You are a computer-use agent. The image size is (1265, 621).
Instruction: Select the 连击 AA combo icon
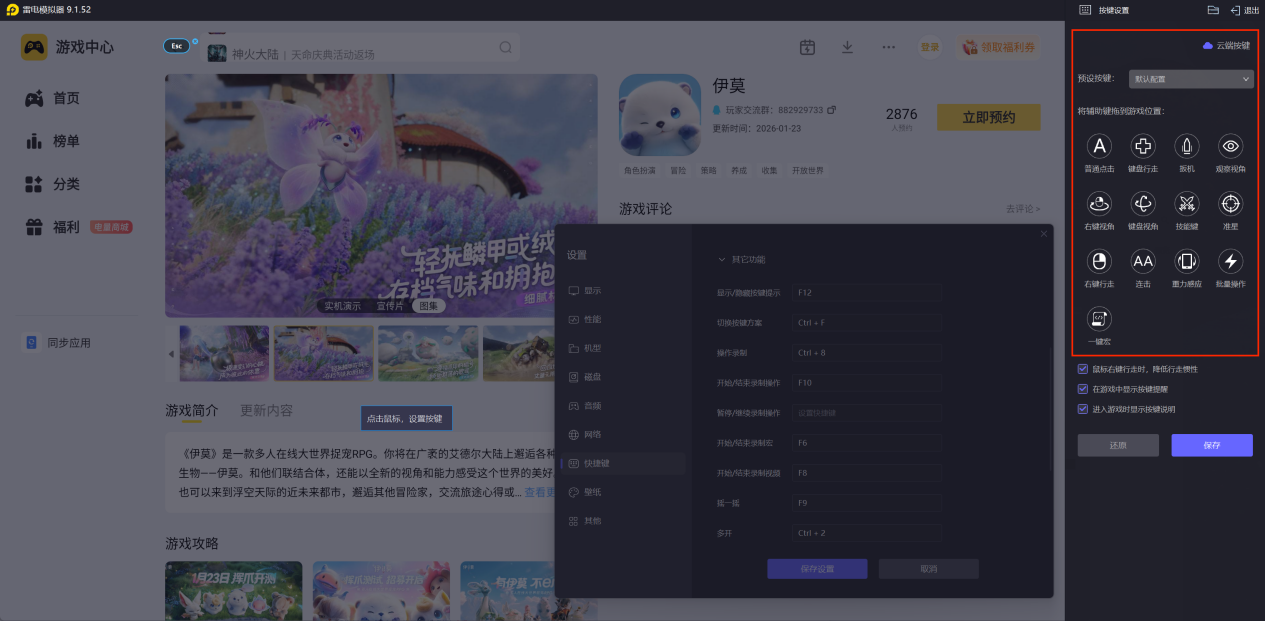coord(1143,262)
